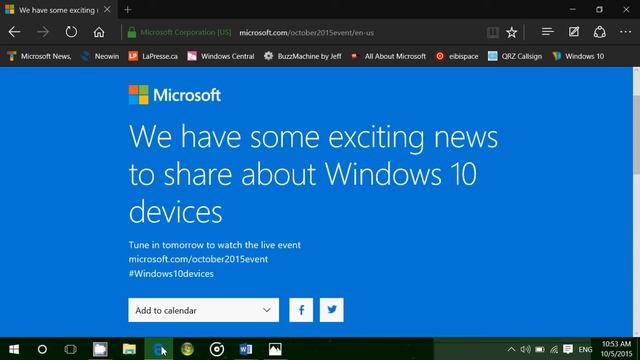640x360 pixels.
Task: Select the 'We have some exciting' tab
Action: click(58, 9)
